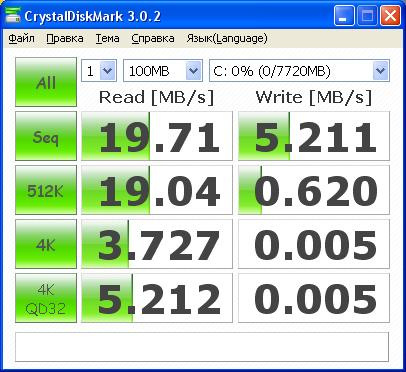This screenshot has width=406, height=372.
Task: Open the Правка menu
Action: [x=65, y=38]
